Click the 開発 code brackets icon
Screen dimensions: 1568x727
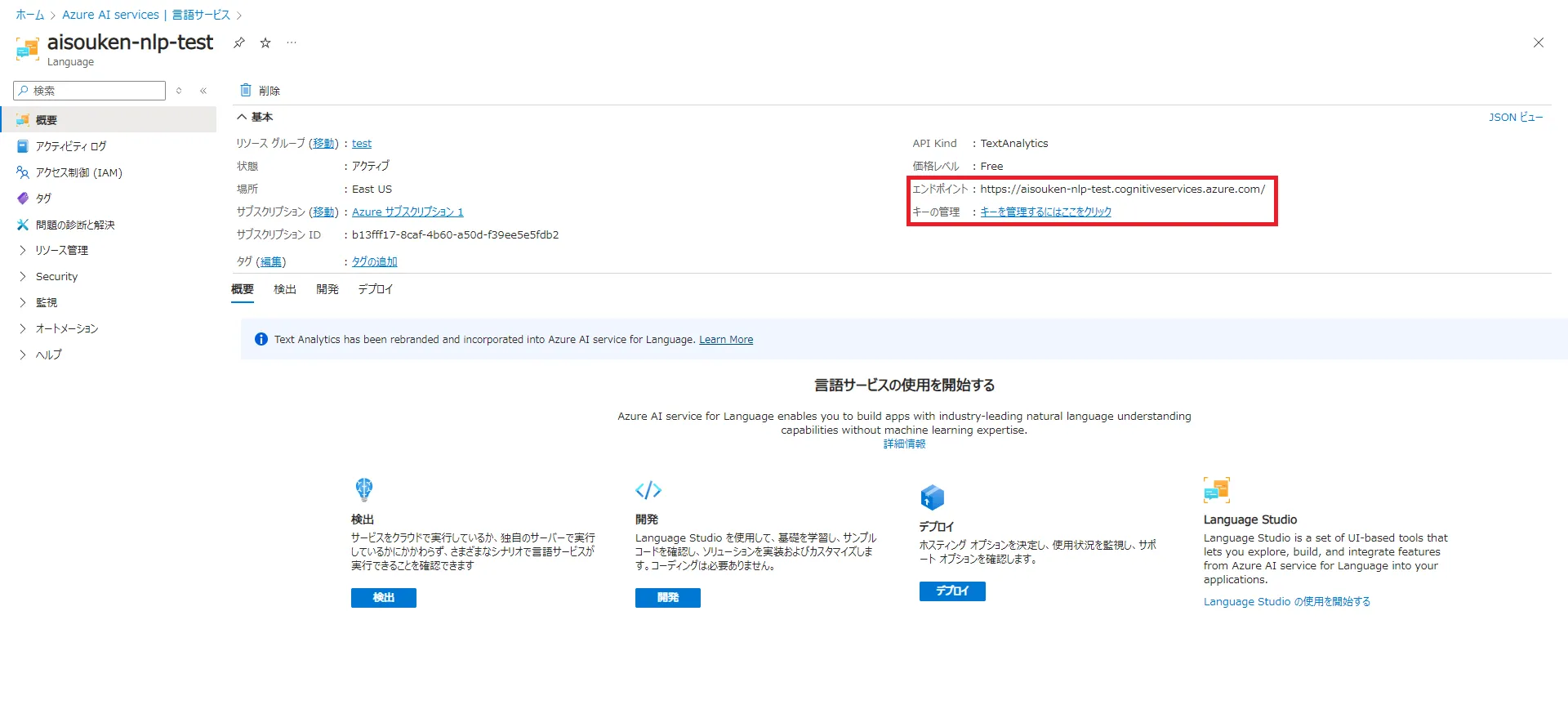tap(648, 490)
